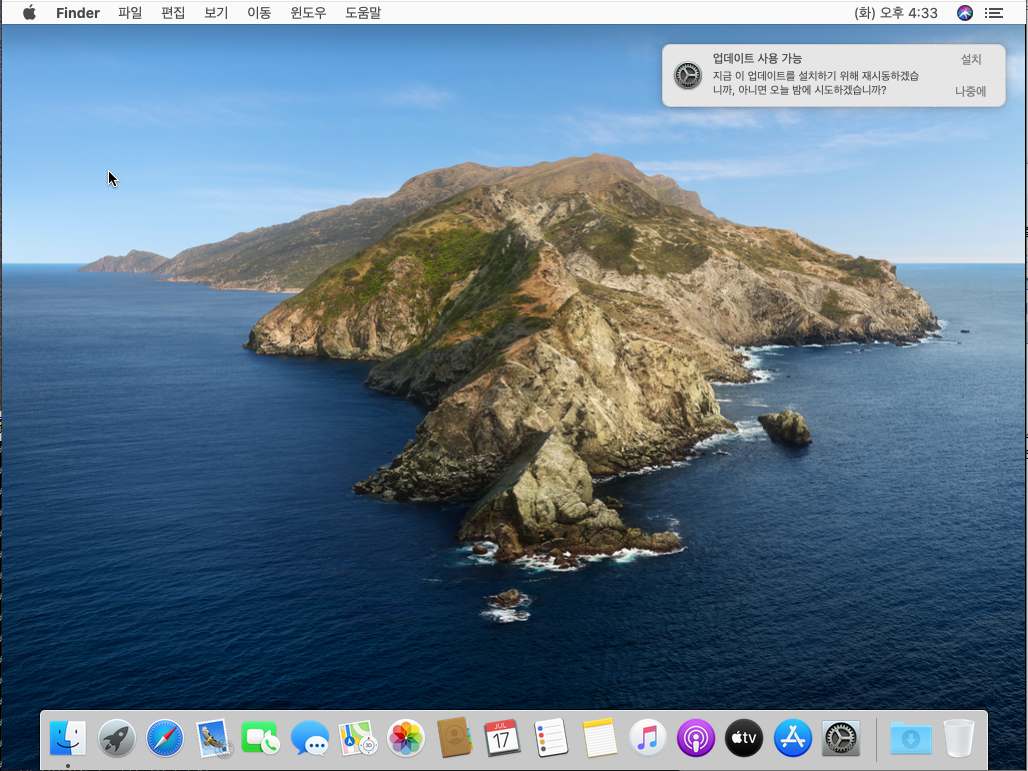Open Notification Center from menu bar

(x=993, y=13)
